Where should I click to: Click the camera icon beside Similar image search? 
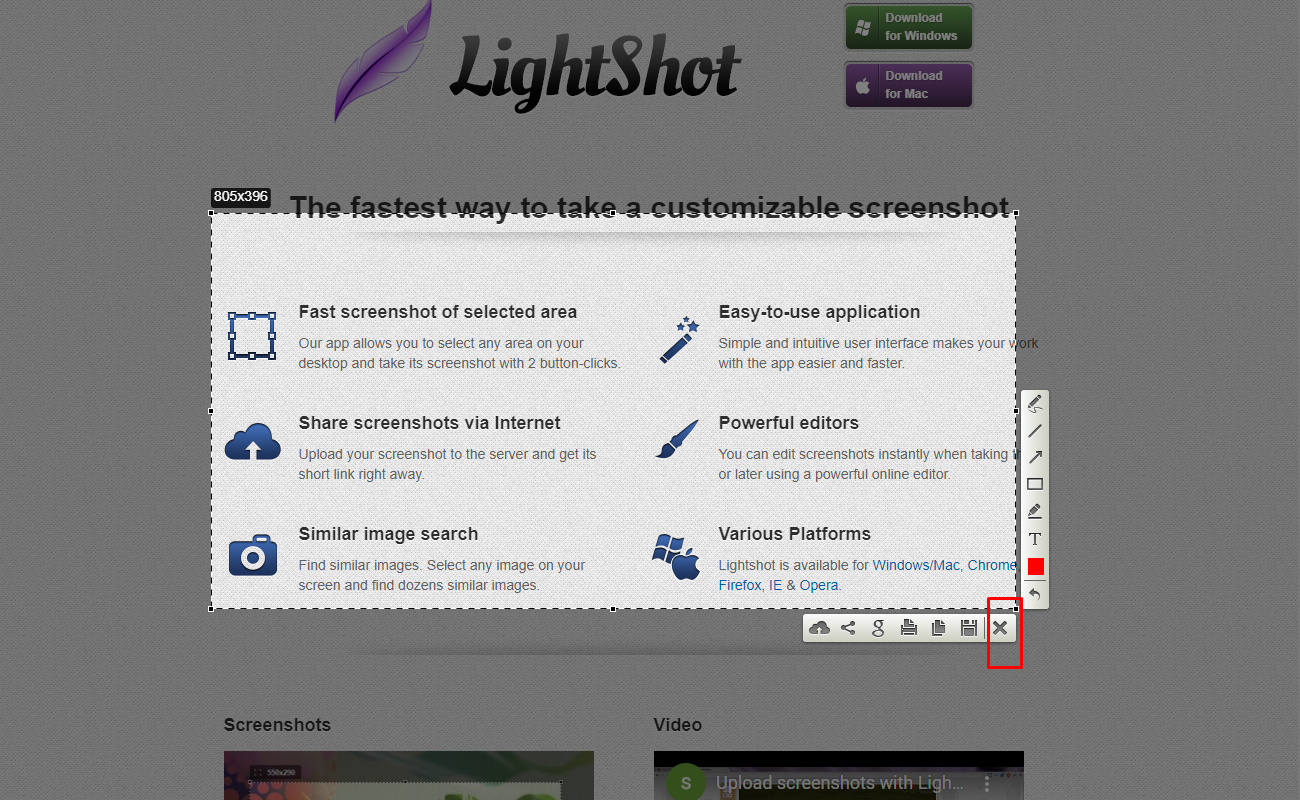[x=253, y=553]
